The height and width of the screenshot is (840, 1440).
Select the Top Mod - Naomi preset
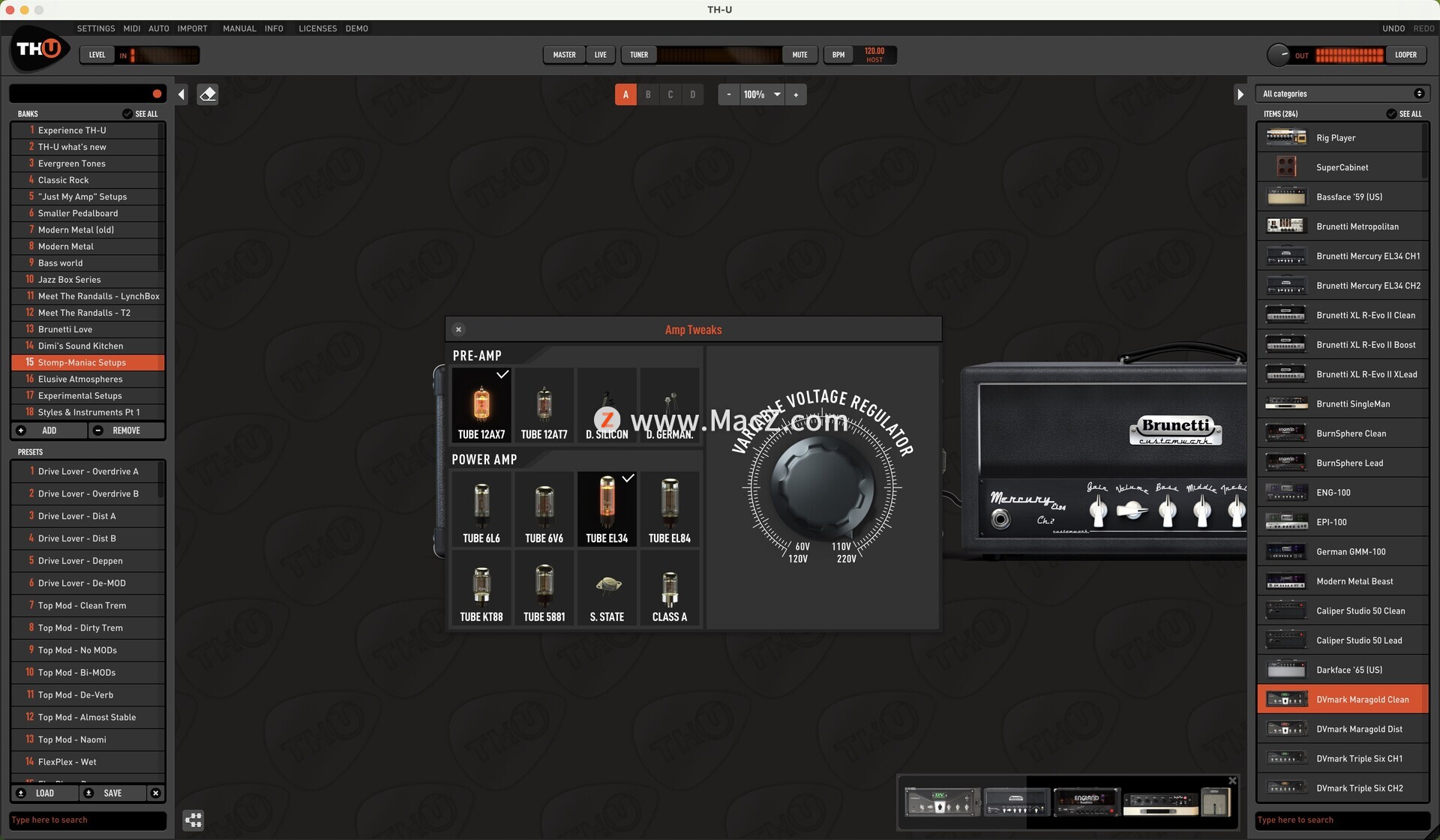point(86,739)
